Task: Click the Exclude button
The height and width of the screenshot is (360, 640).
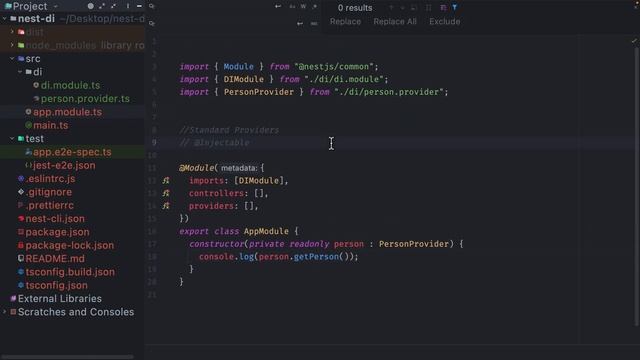Action: click(444, 22)
